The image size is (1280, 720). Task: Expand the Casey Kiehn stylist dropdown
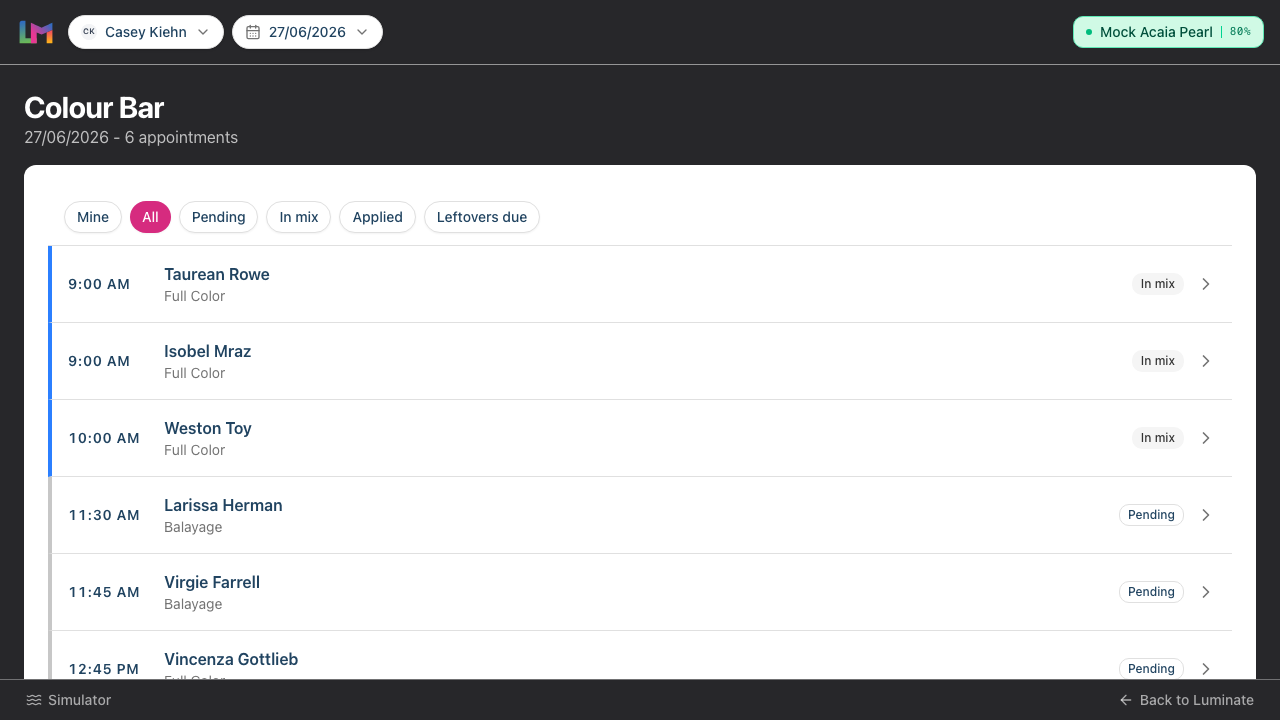(146, 32)
